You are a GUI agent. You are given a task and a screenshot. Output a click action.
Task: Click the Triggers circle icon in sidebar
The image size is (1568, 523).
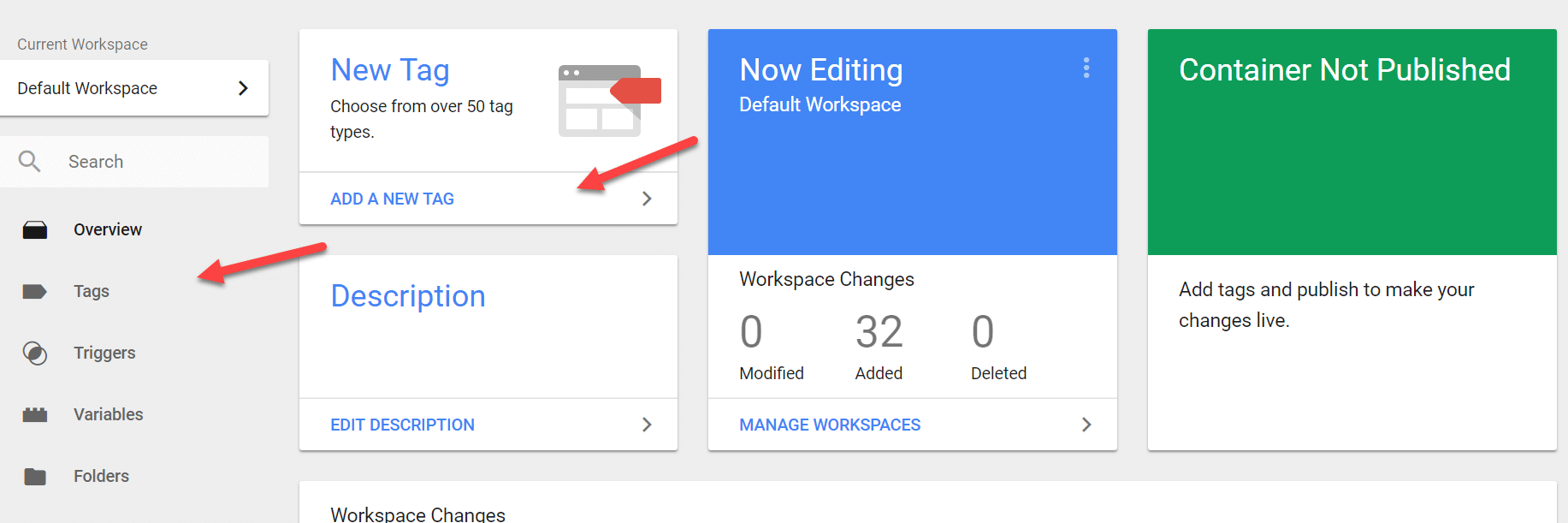point(35,353)
